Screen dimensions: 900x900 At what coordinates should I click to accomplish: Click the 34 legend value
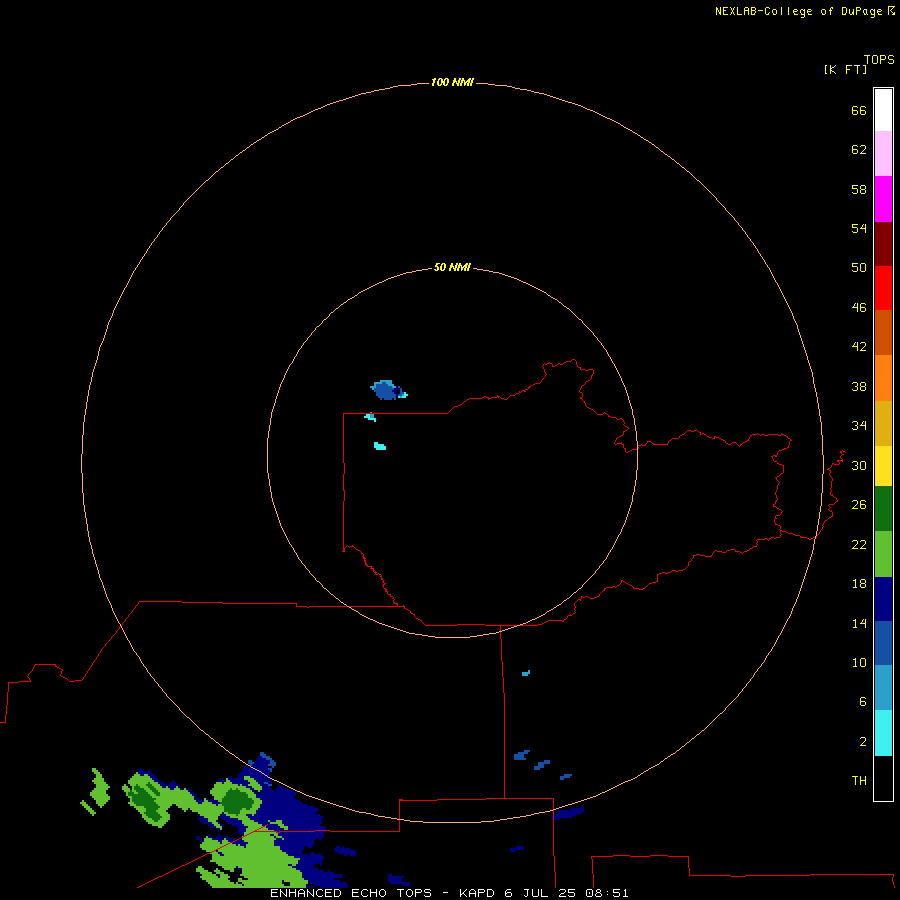point(859,426)
